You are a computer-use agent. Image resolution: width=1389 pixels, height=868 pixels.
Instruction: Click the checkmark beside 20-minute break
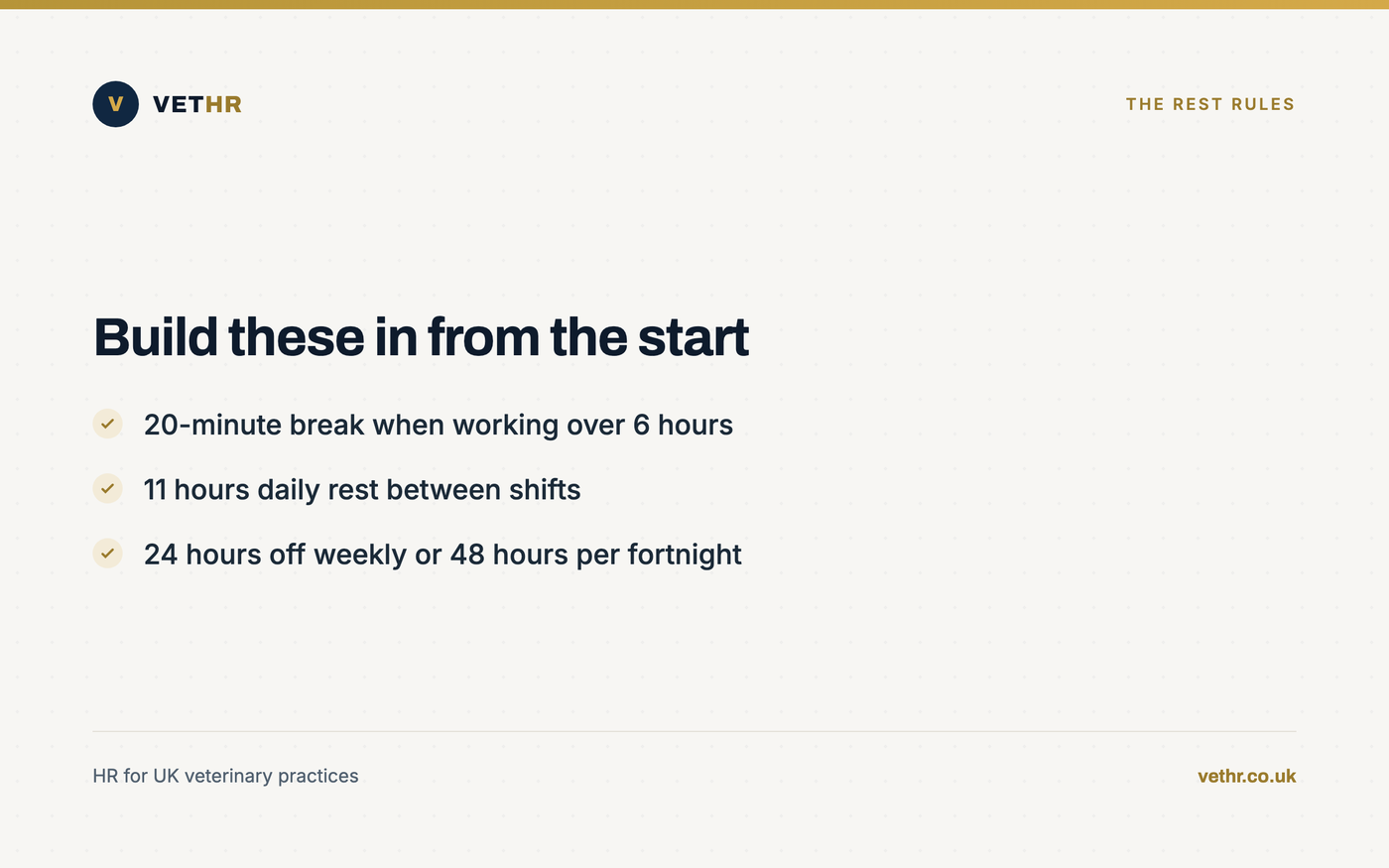click(107, 424)
